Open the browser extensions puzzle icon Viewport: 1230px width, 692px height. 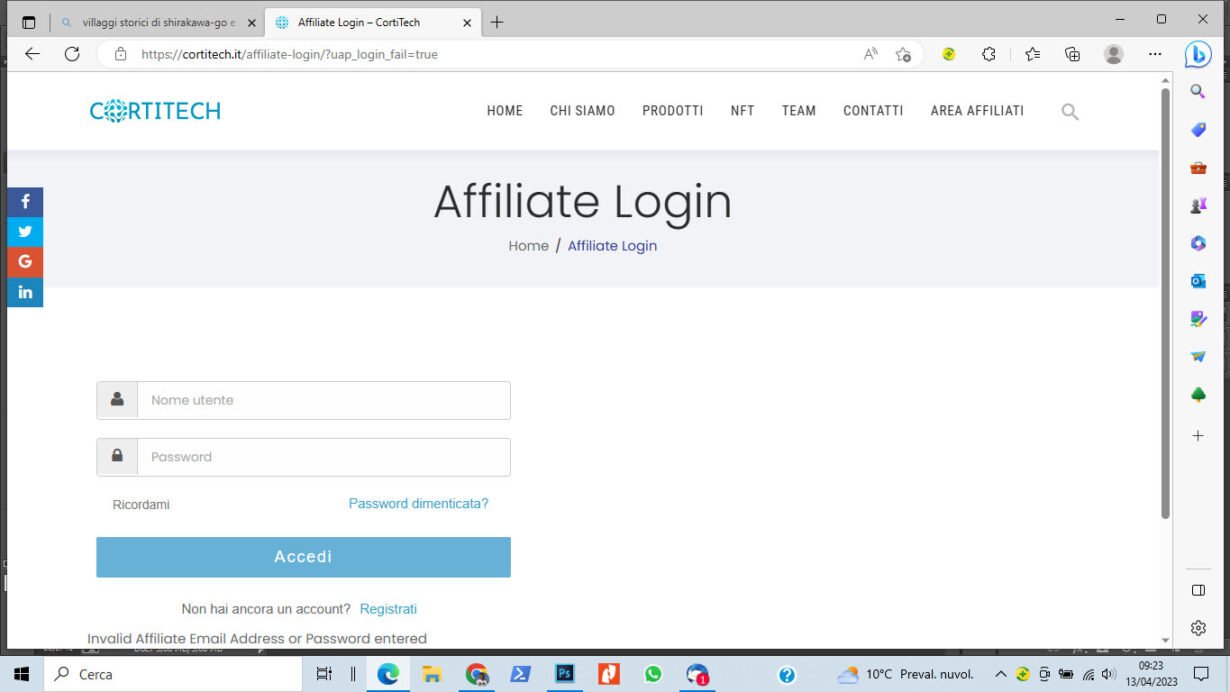coord(989,54)
